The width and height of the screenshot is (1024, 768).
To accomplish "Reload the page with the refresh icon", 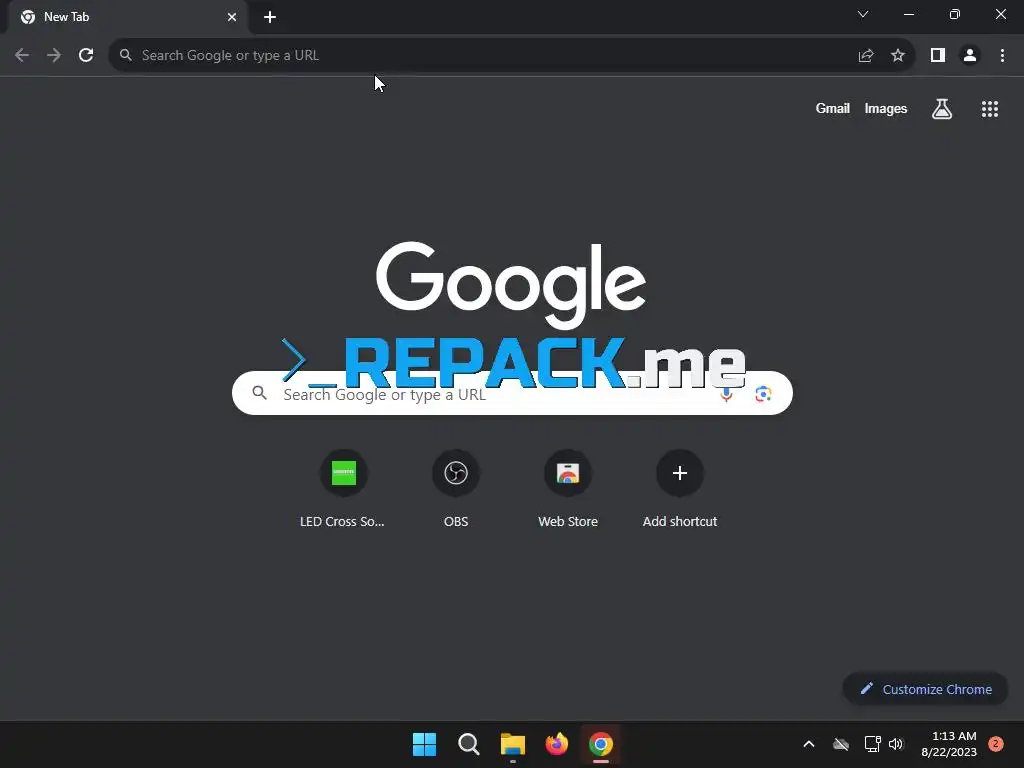I will 86,56.
